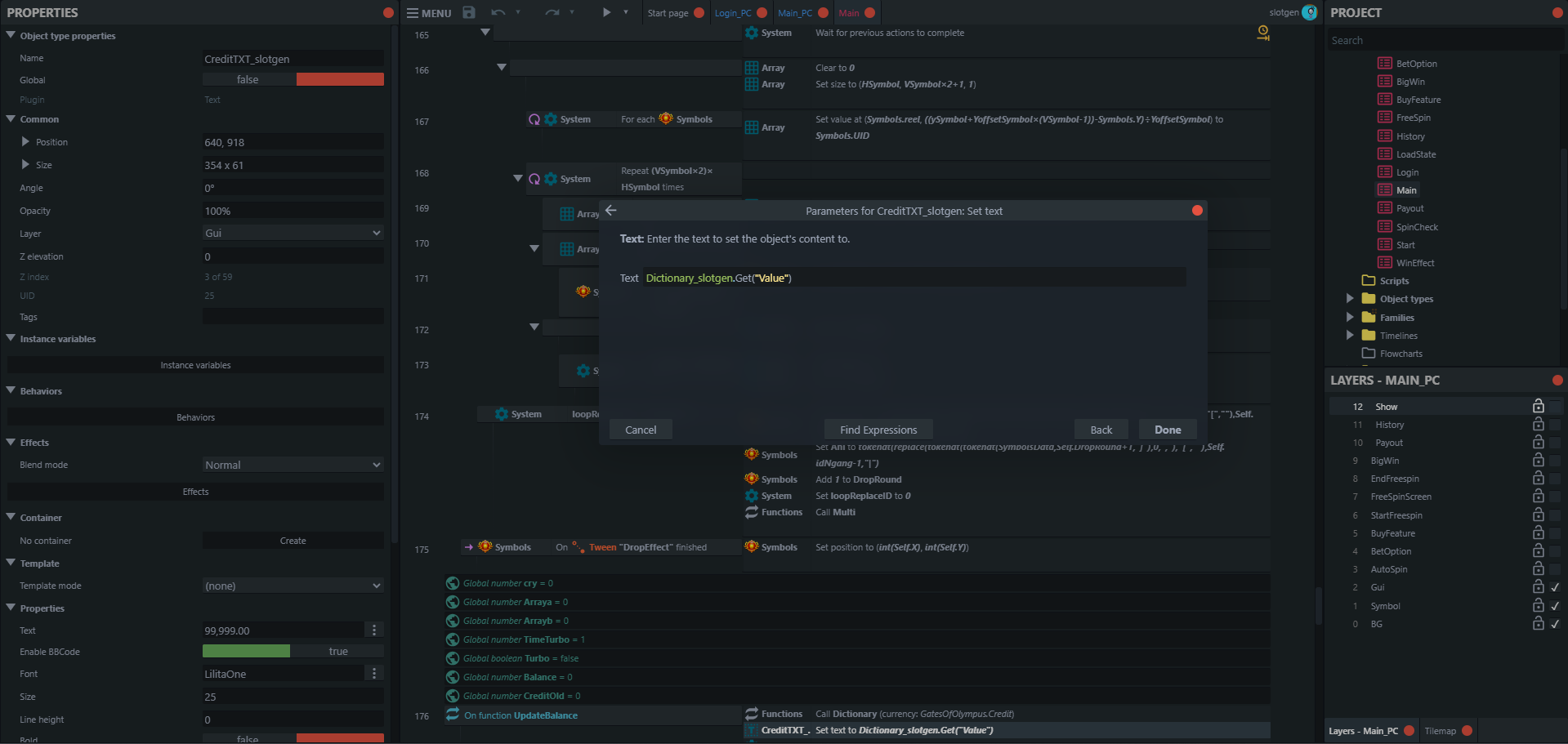Toggle Enable BBCode true switch
Screen dimensions: 1568x744
coord(293,651)
